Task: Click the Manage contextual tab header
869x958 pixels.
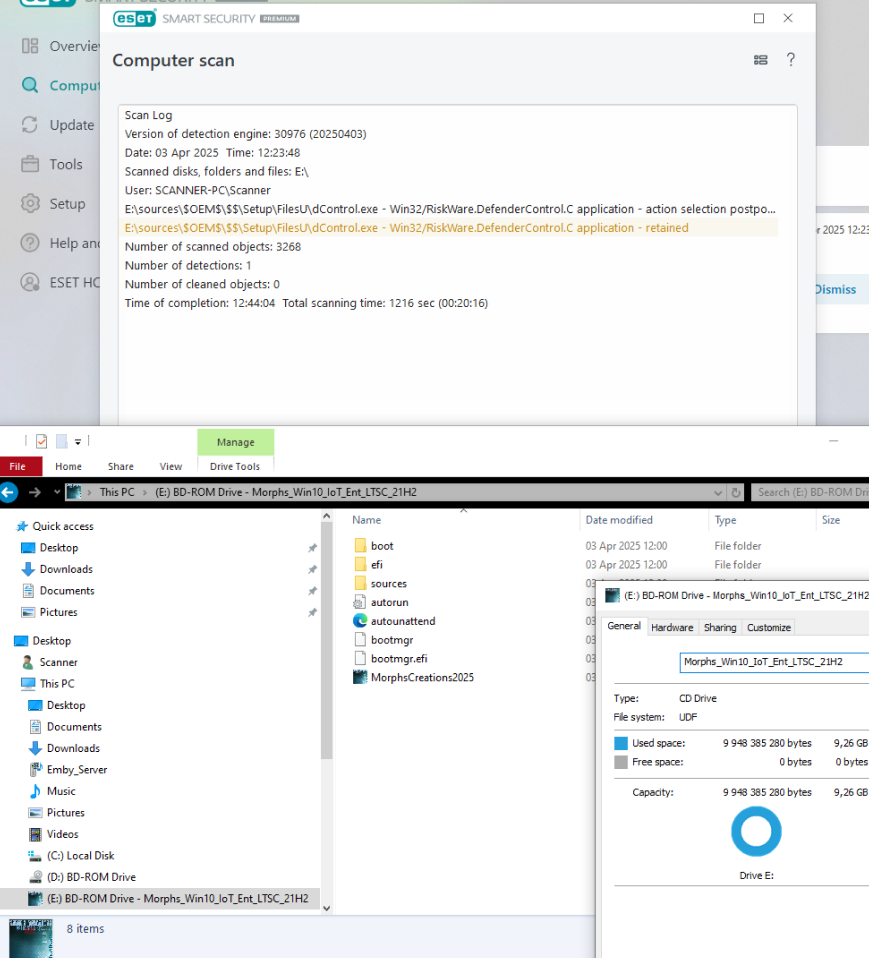Action: [x=235, y=442]
